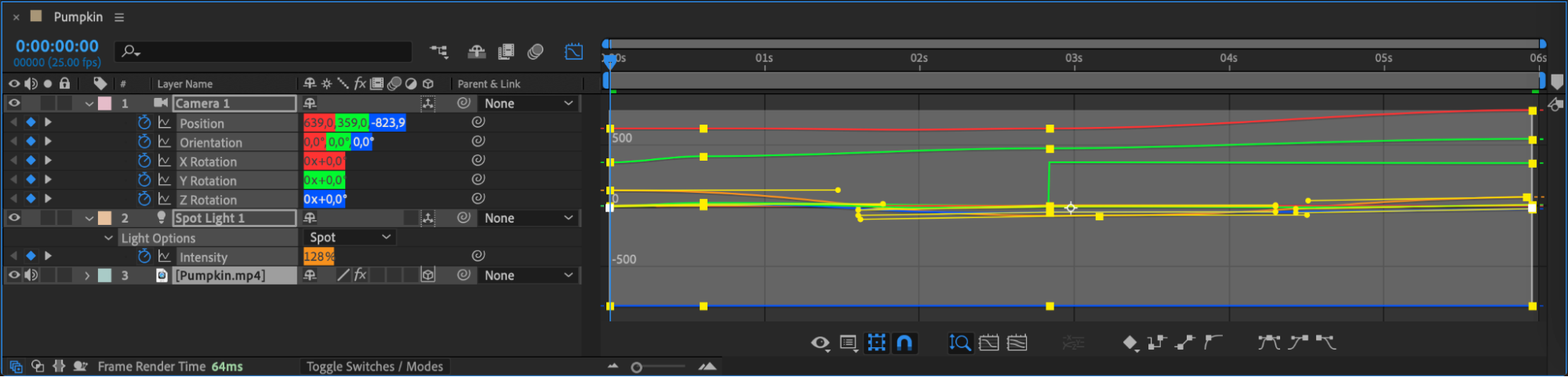The width and height of the screenshot is (1568, 377).
Task: Toggle show transform box for multiple keys
Action: pos(876,343)
